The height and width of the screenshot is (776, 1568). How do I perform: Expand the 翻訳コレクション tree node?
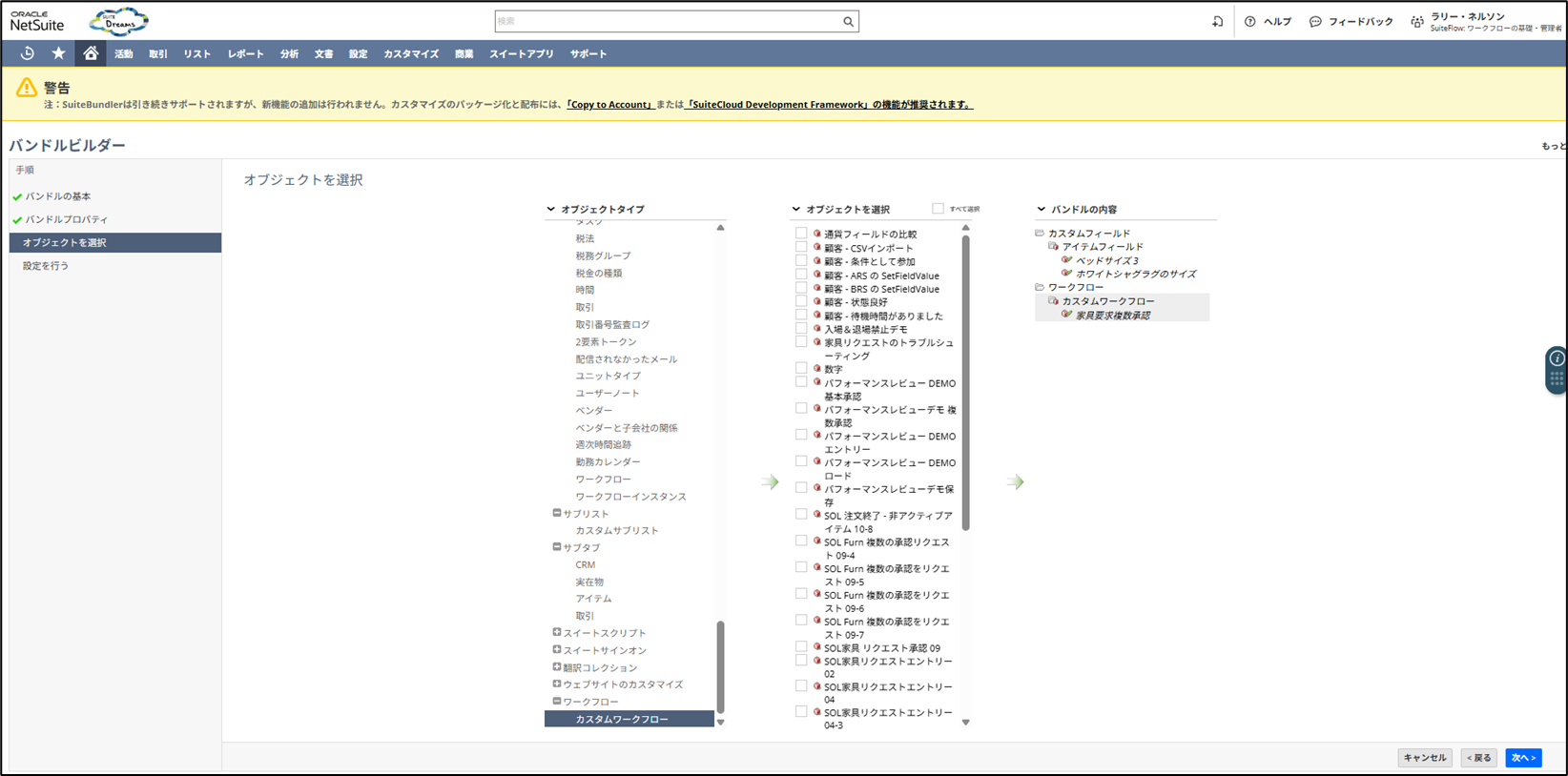556,666
